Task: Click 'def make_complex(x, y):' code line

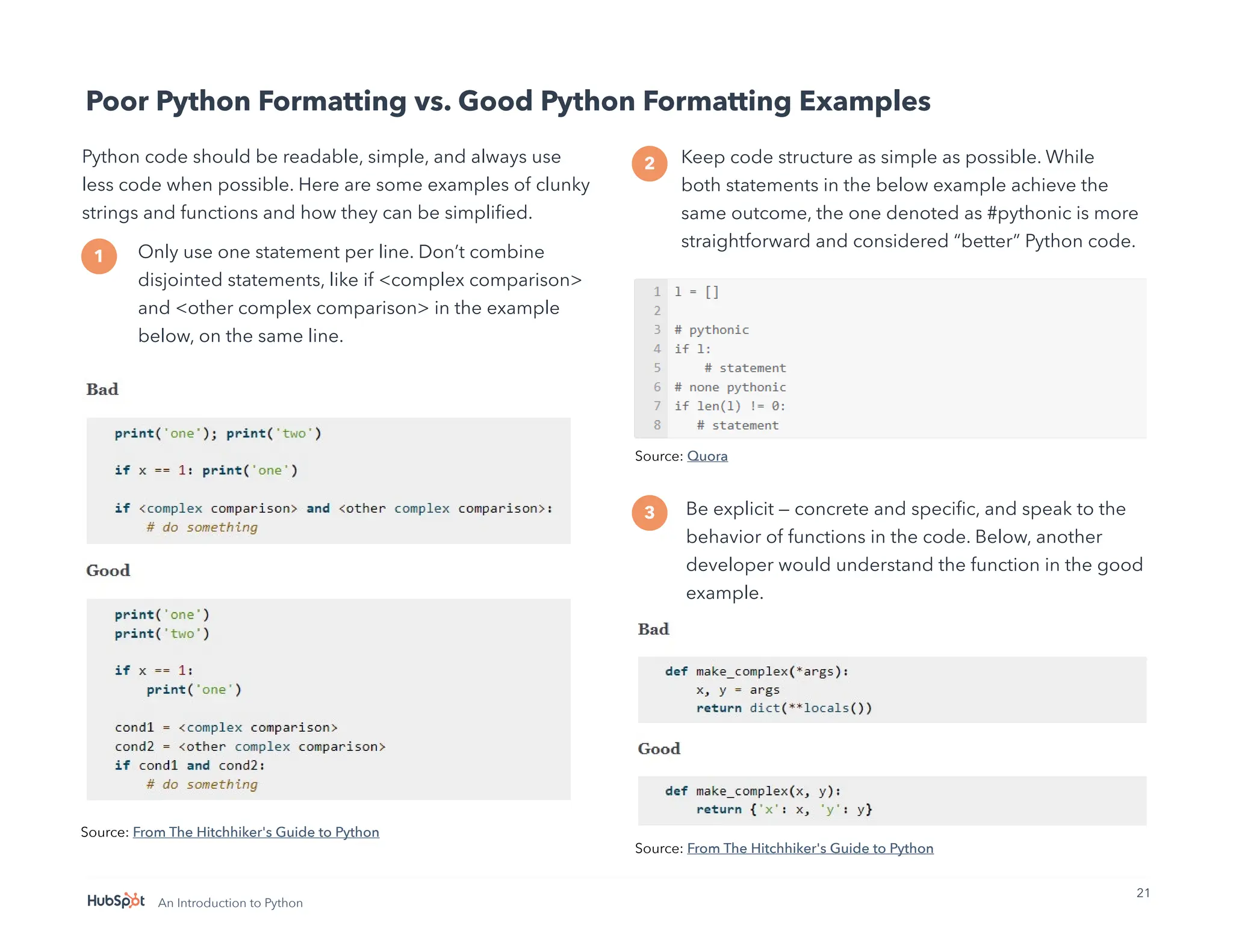Action: 753,791
